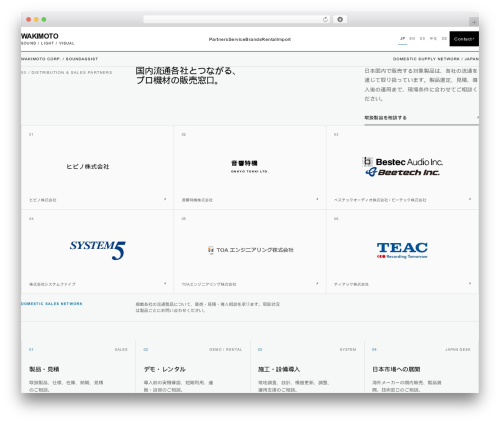Screen dimensions: 500x423
Task: Click the DEMO / RENTAL label
Action: point(226,349)
